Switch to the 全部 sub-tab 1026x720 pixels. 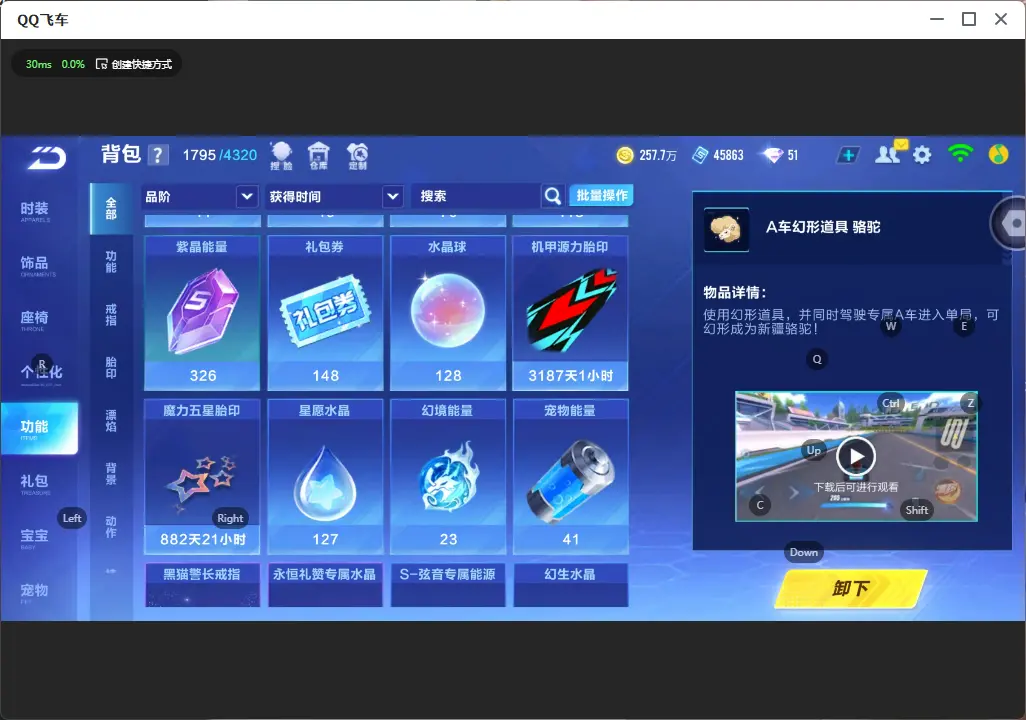[111, 209]
